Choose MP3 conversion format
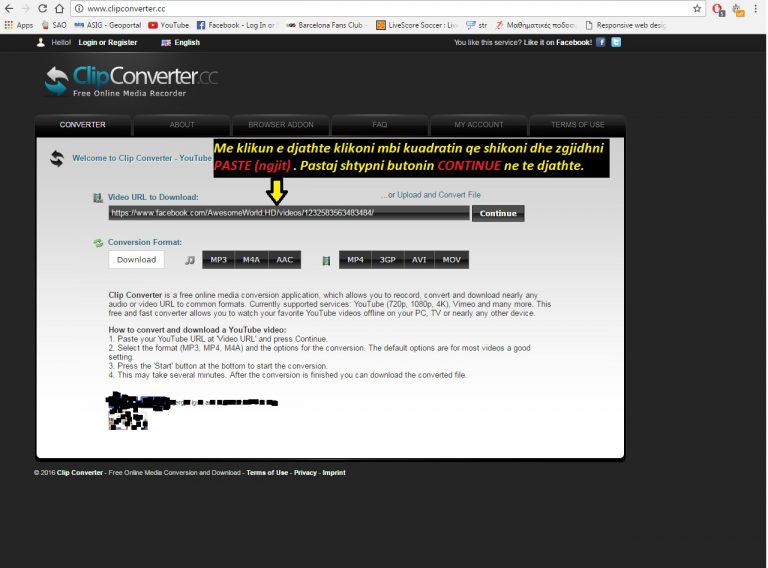The image size is (768, 568). tap(218, 260)
